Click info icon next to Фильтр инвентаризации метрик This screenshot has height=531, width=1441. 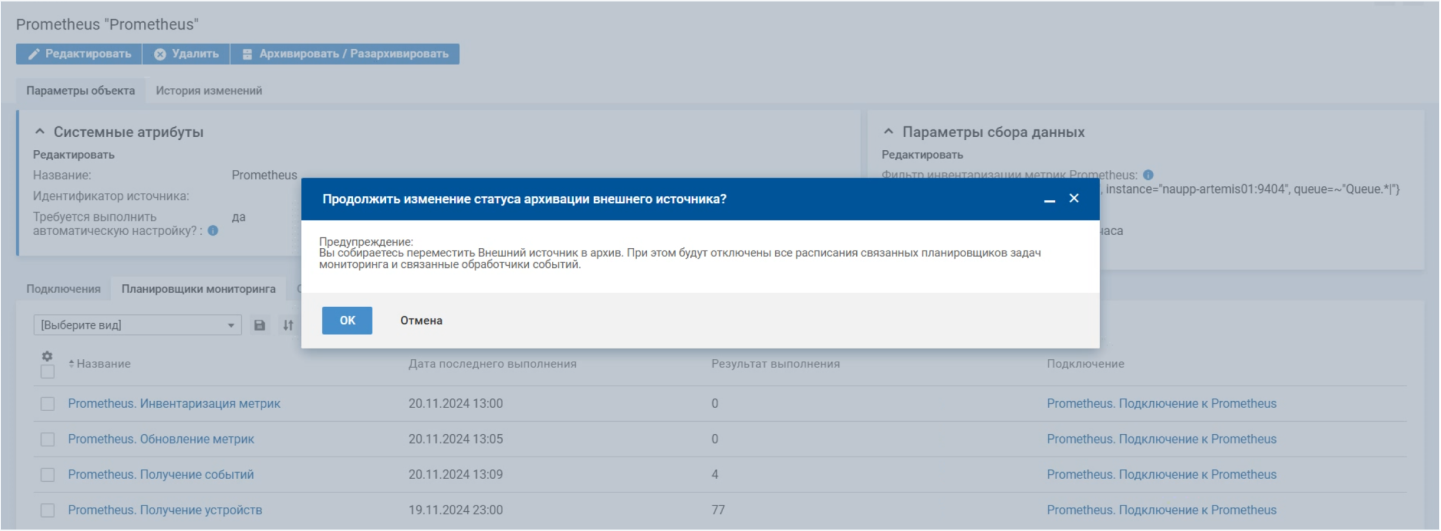pyautogui.click(x=1148, y=175)
